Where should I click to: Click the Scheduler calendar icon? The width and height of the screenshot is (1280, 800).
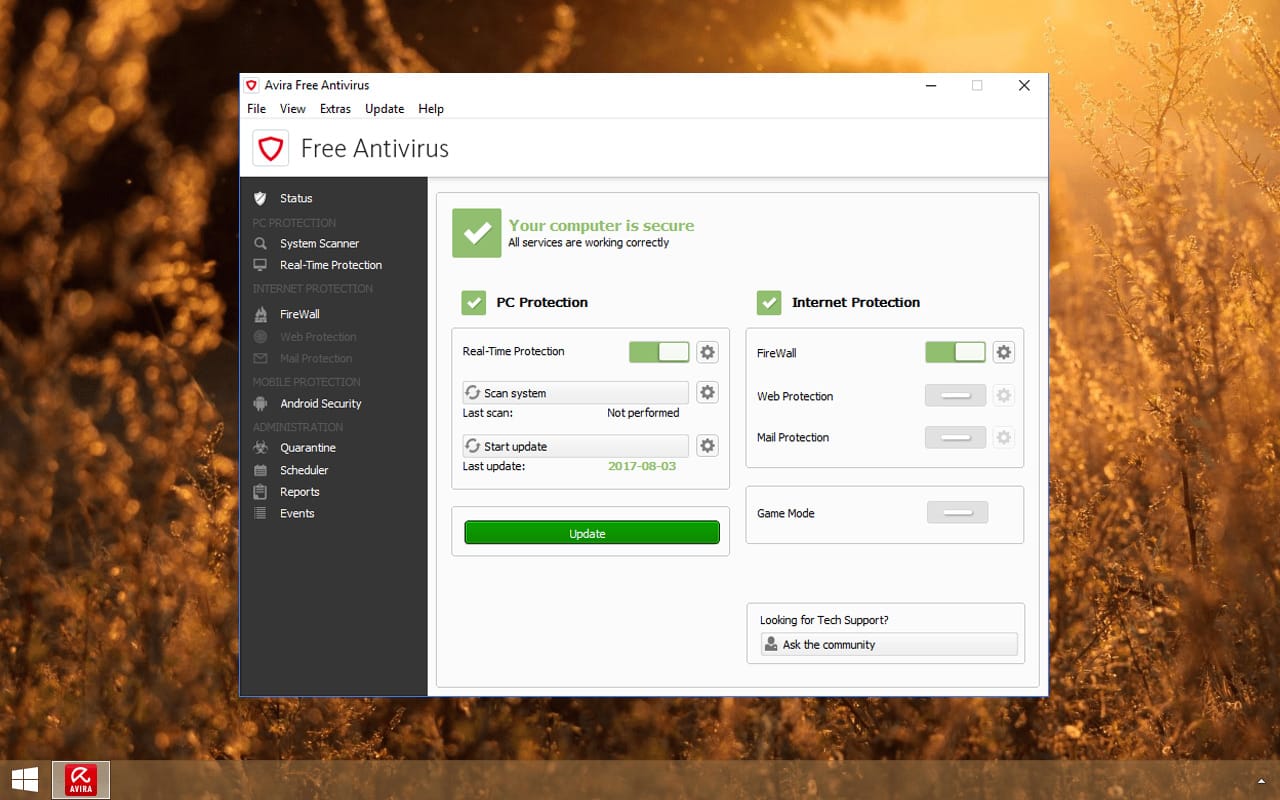click(260, 470)
